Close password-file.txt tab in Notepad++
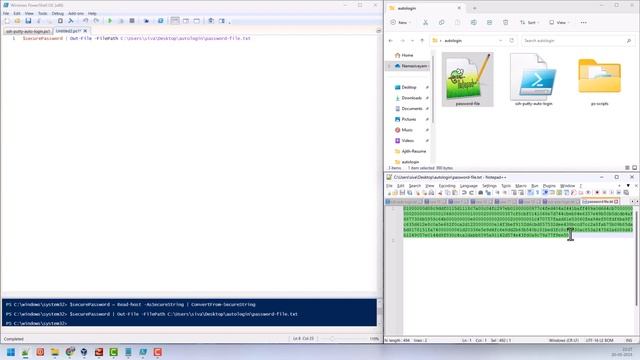 pos(616,202)
